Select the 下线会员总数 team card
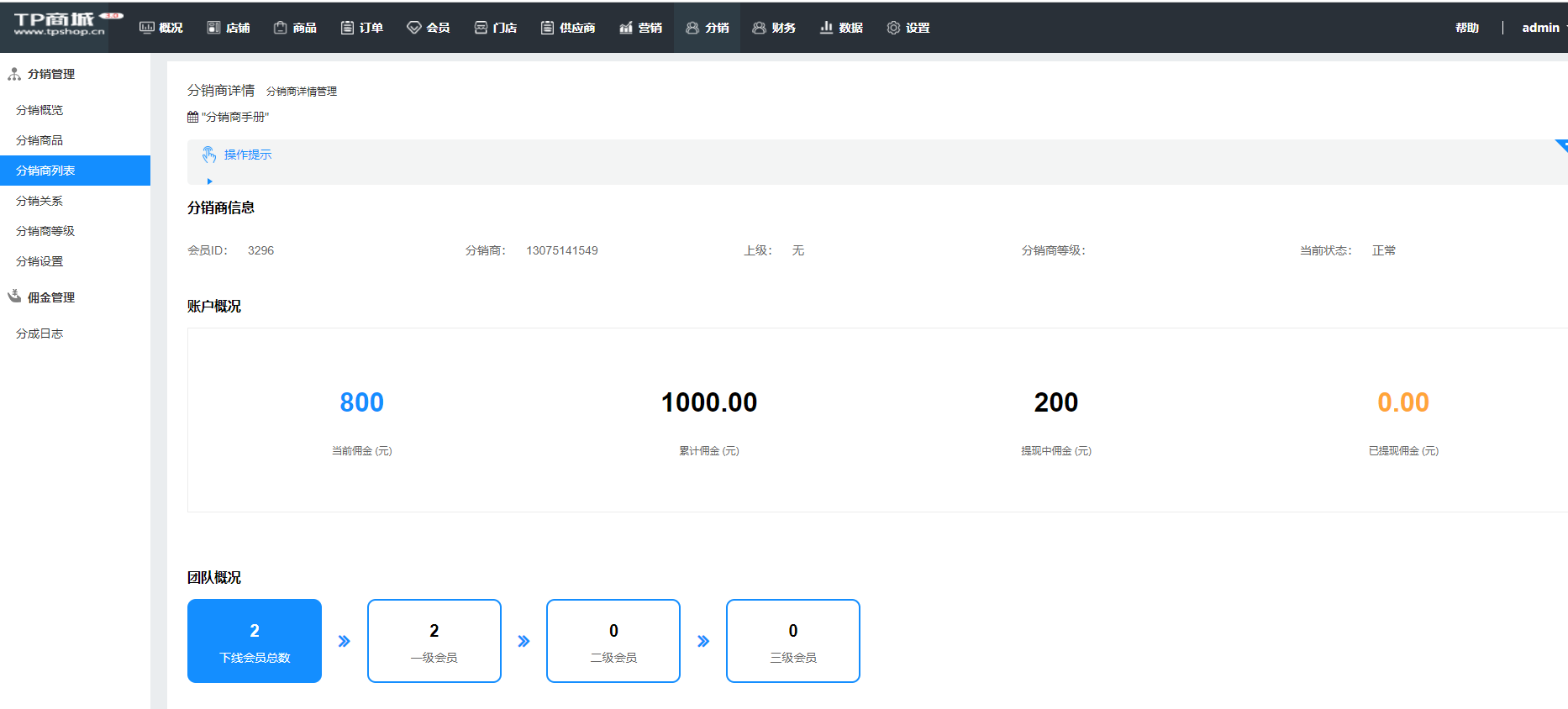Image resolution: width=1568 pixels, height=709 pixels. pos(255,641)
